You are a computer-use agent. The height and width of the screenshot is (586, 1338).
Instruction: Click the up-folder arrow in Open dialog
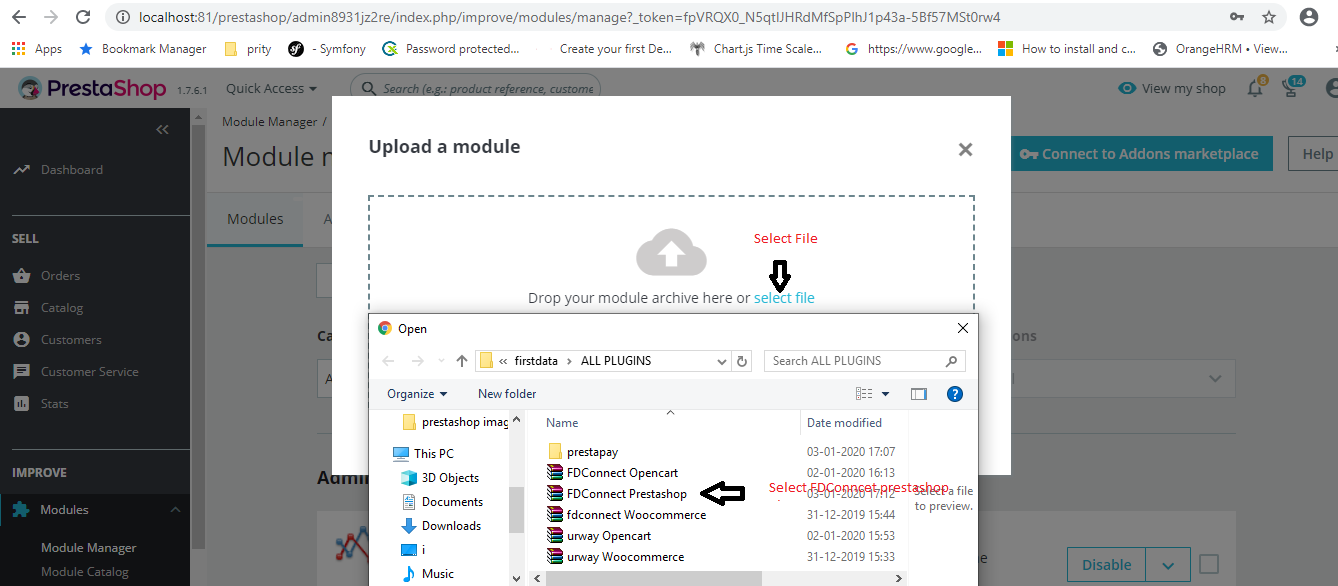(461, 361)
